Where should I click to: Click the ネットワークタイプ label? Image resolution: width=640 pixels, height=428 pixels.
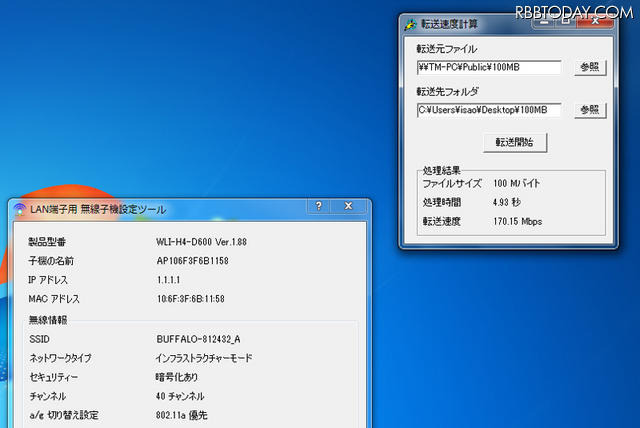pos(60,358)
